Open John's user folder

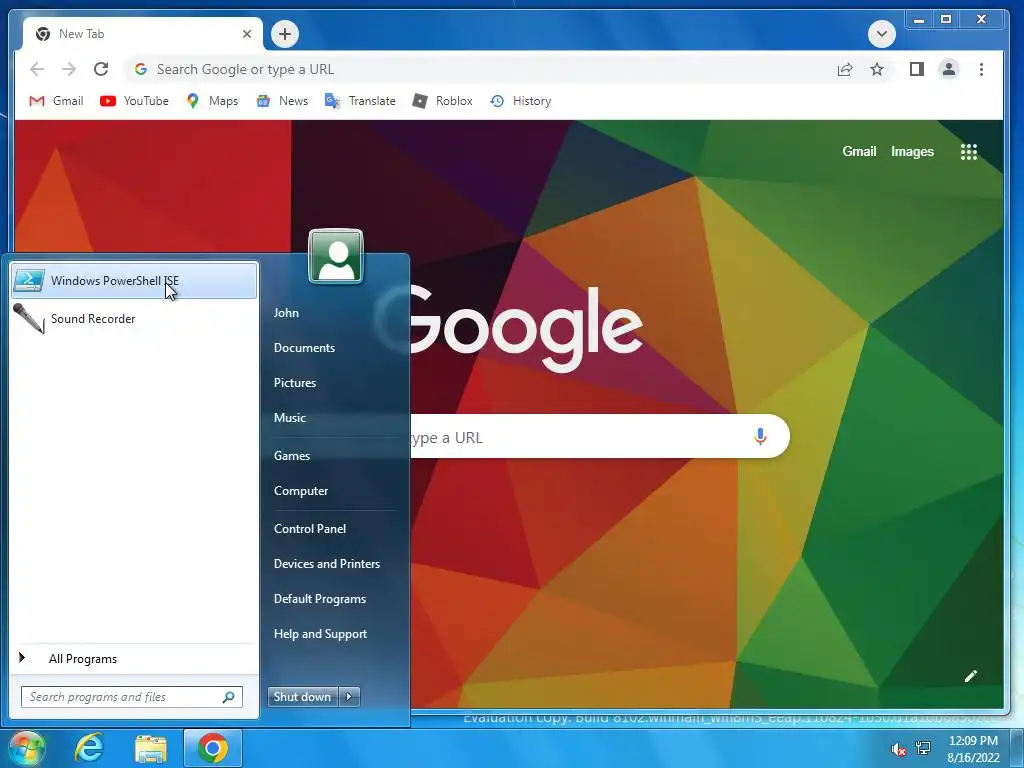[286, 313]
